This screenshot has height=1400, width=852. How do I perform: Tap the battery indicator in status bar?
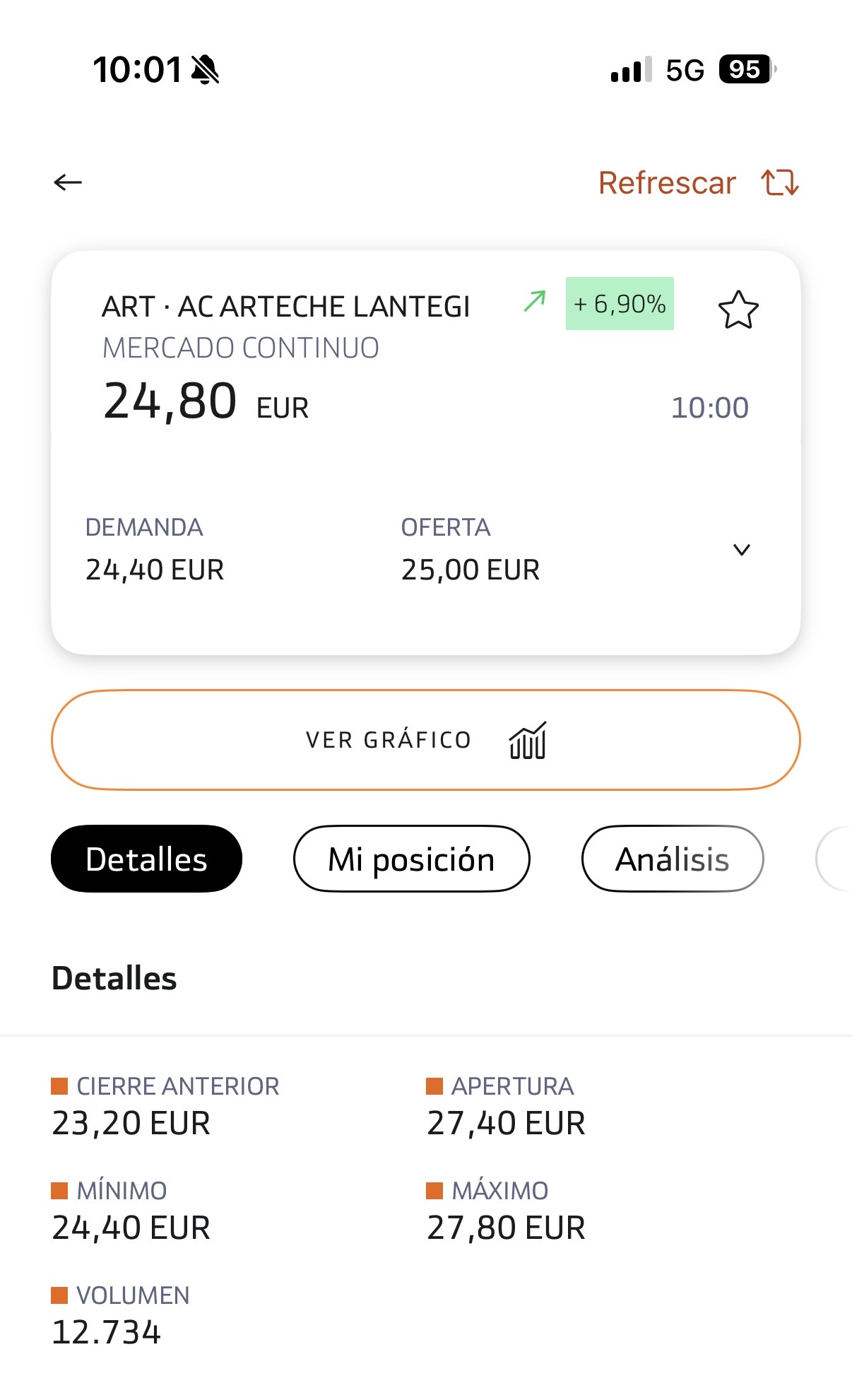pos(746,69)
